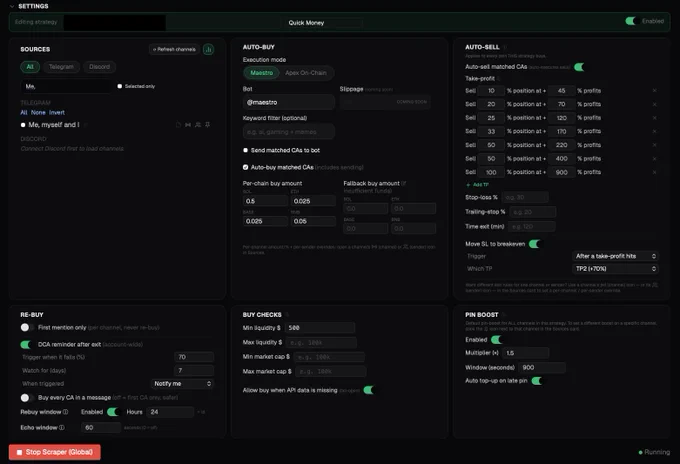Open the Trigger dropdown After a take-profit hits
This screenshot has width=680, height=464.
[x=615, y=256]
